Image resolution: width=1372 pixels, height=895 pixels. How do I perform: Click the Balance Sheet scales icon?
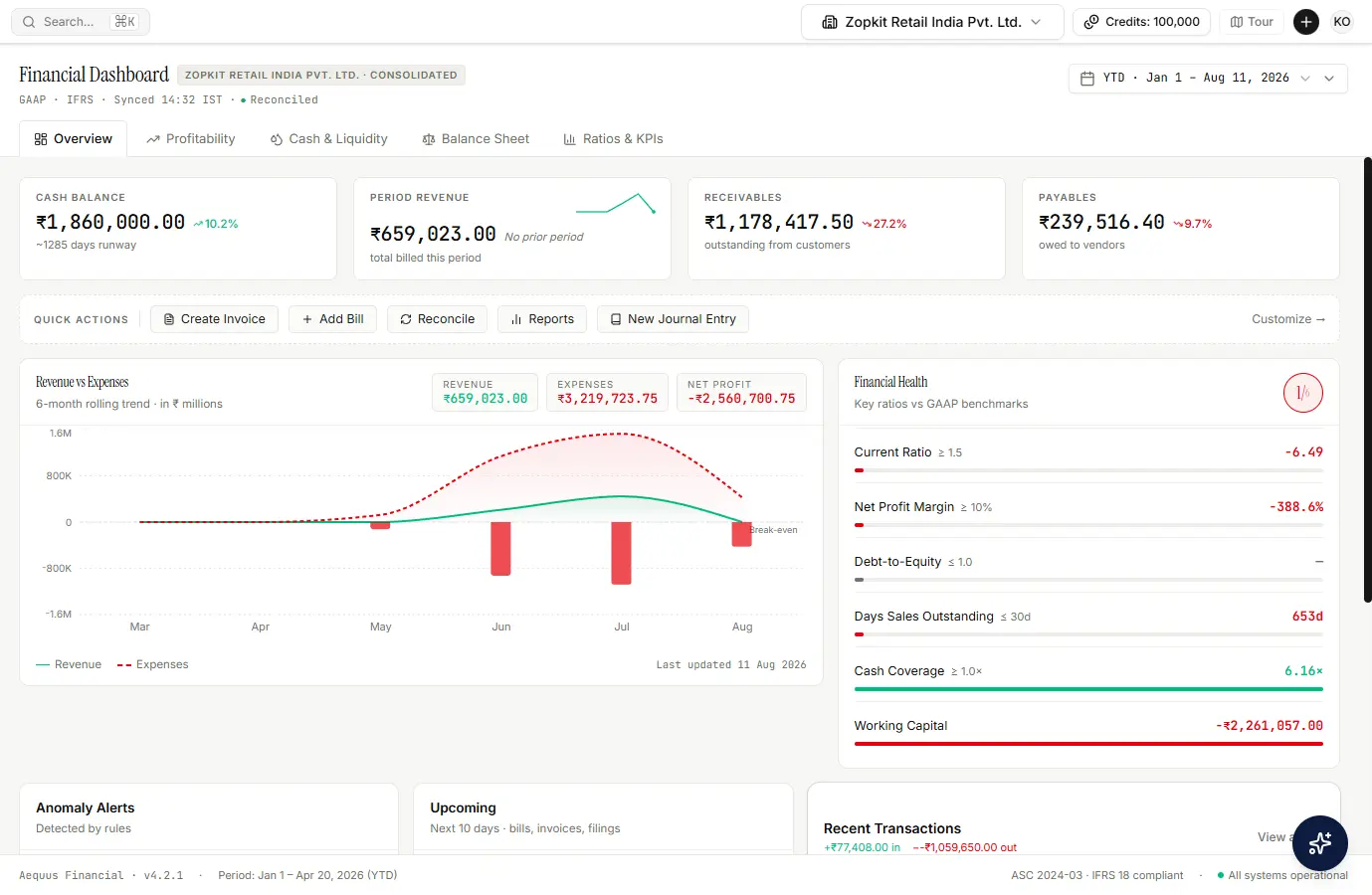(429, 139)
